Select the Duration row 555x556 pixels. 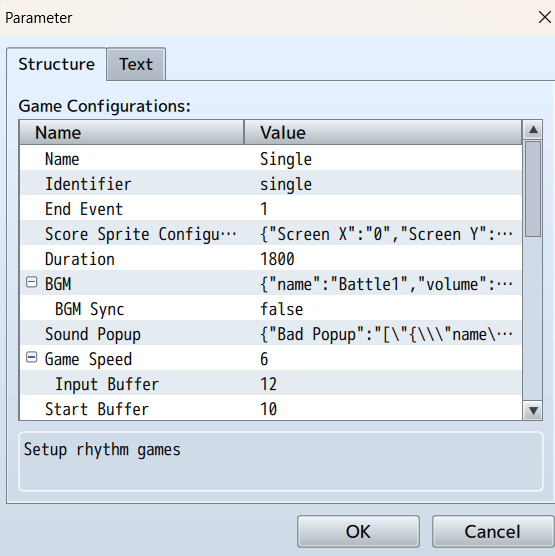click(271, 259)
